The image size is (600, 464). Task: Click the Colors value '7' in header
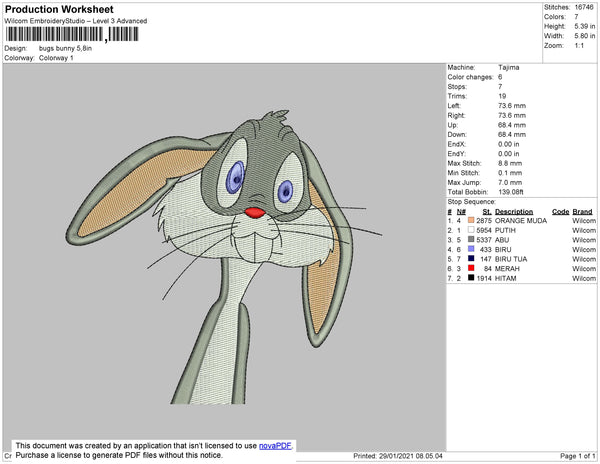576,17
